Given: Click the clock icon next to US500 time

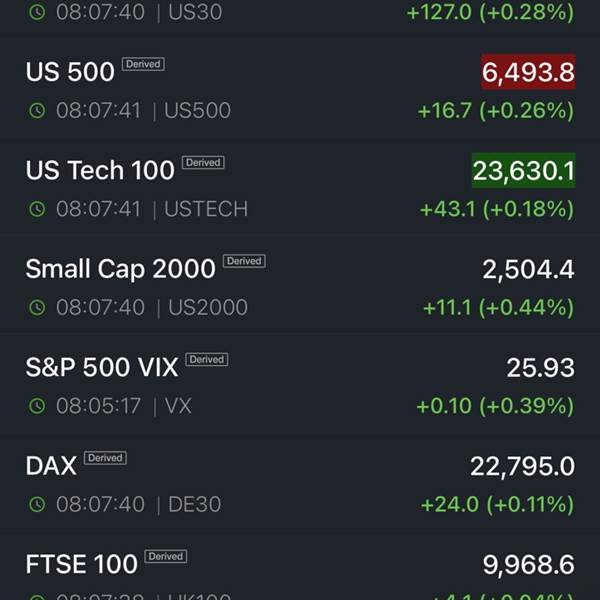Looking at the screenshot, I should pyautogui.click(x=37, y=111).
